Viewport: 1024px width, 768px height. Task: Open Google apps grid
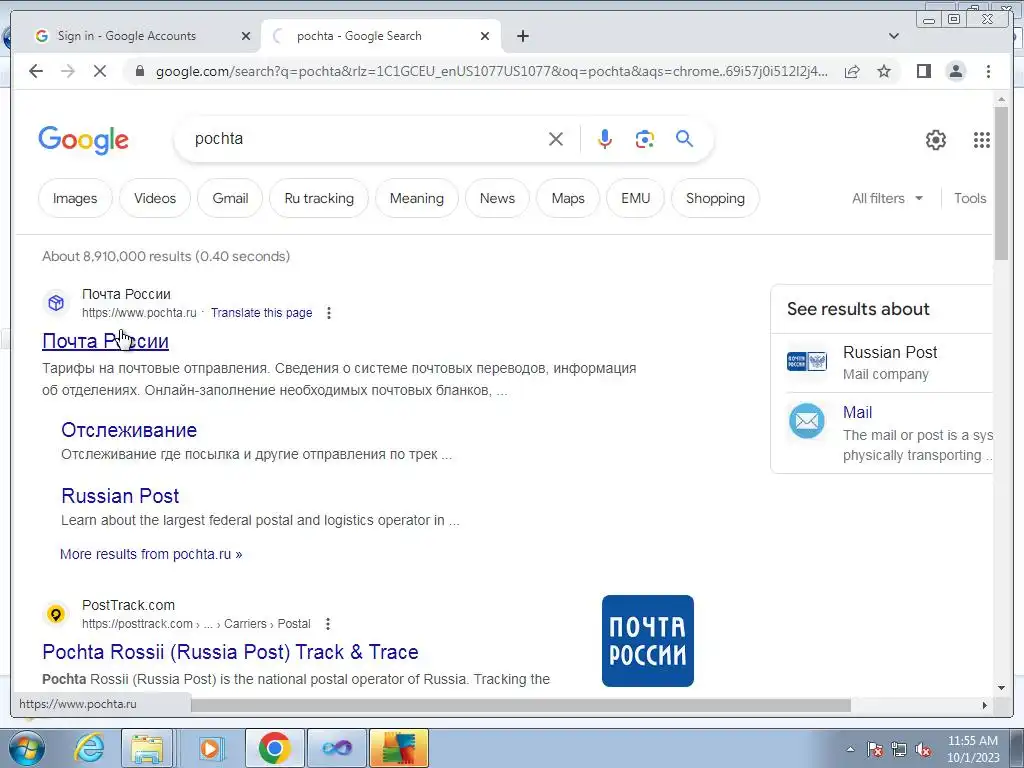click(x=982, y=140)
